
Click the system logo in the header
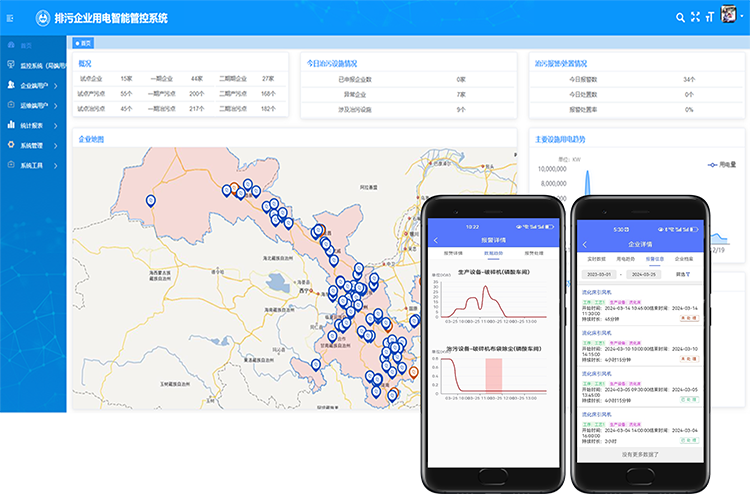coord(42,17)
